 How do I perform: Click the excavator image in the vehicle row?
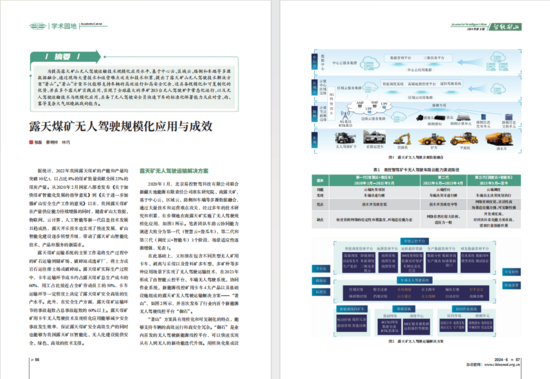coord(402,139)
